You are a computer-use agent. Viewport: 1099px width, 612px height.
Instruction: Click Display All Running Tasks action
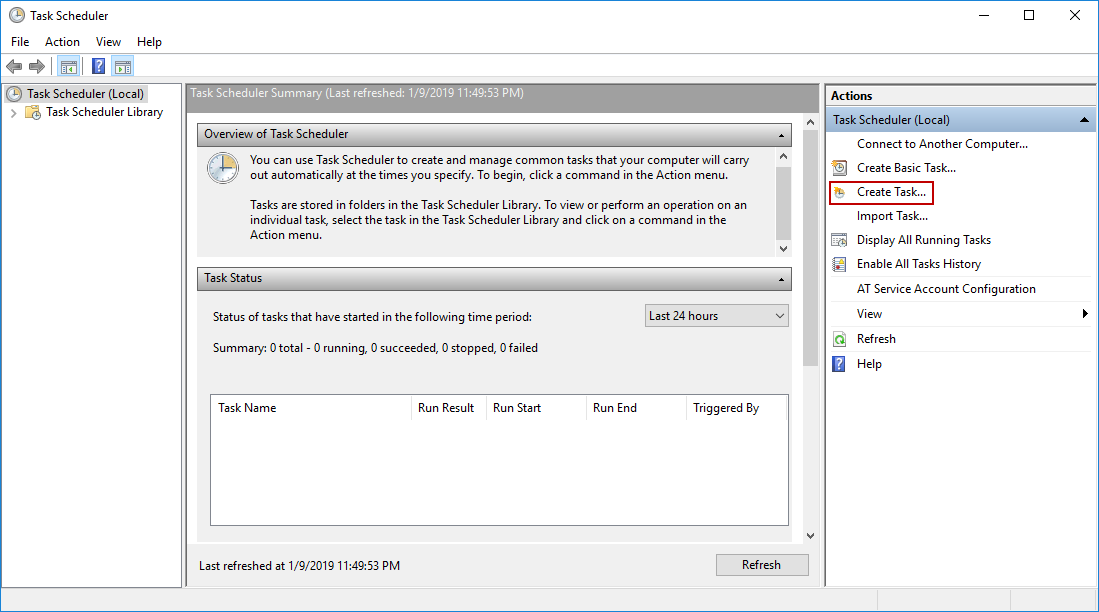click(924, 240)
